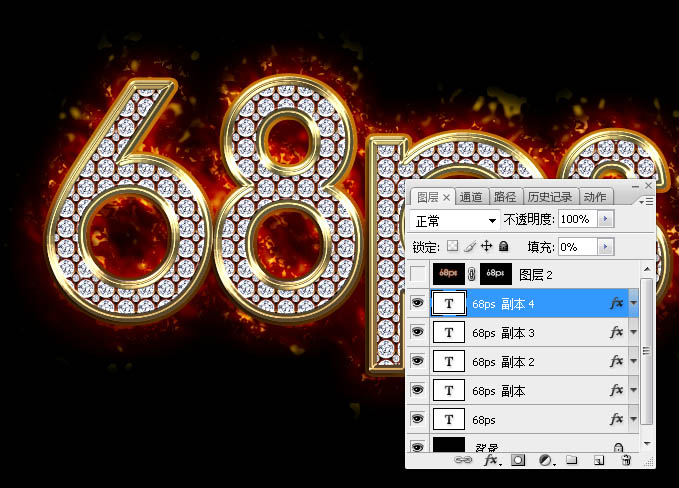Image resolution: width=679 pixels, height=488 pixels.
Task: Show the hidden 图层 2 layer
Action: coord(417,274)
